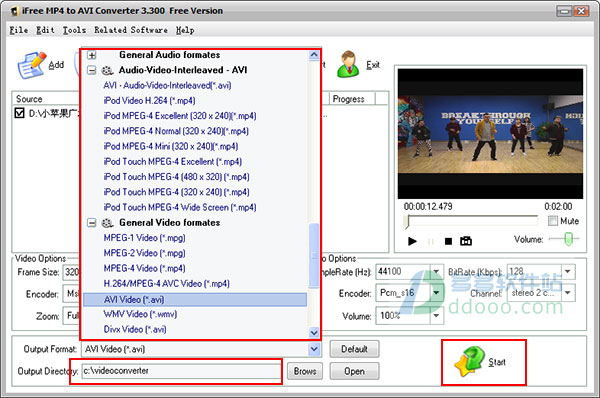Click the Brows button
The height and width of the screenshot is (398, 600).
coord(305,371)
